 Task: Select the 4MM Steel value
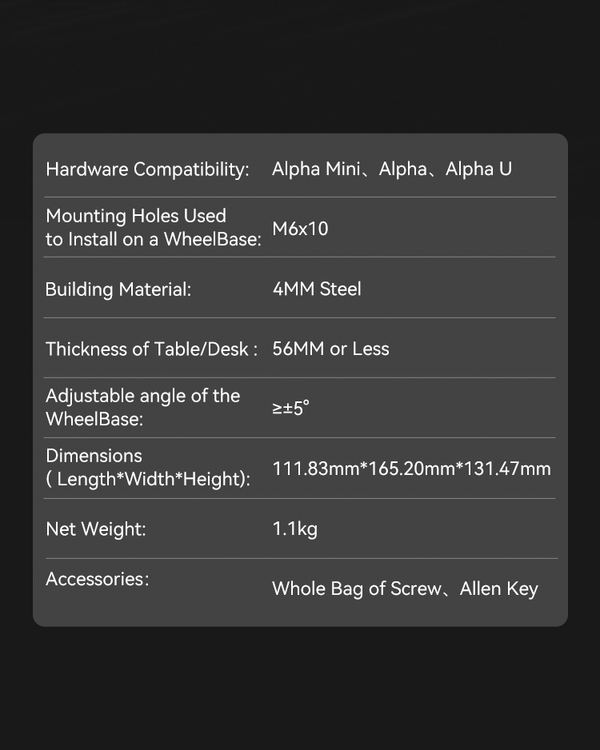coord(316,289)
